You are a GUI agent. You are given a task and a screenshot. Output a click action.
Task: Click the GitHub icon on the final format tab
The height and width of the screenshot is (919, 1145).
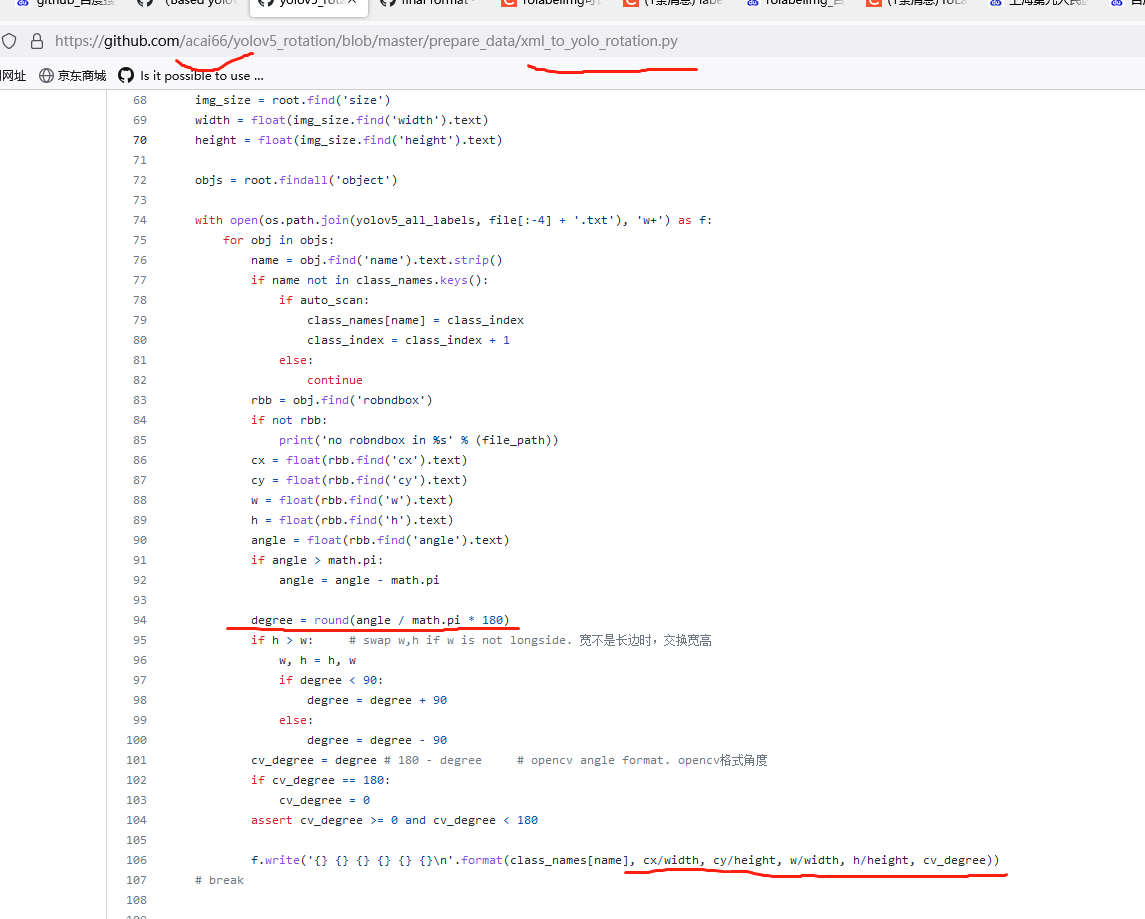[x=387, y=5]
